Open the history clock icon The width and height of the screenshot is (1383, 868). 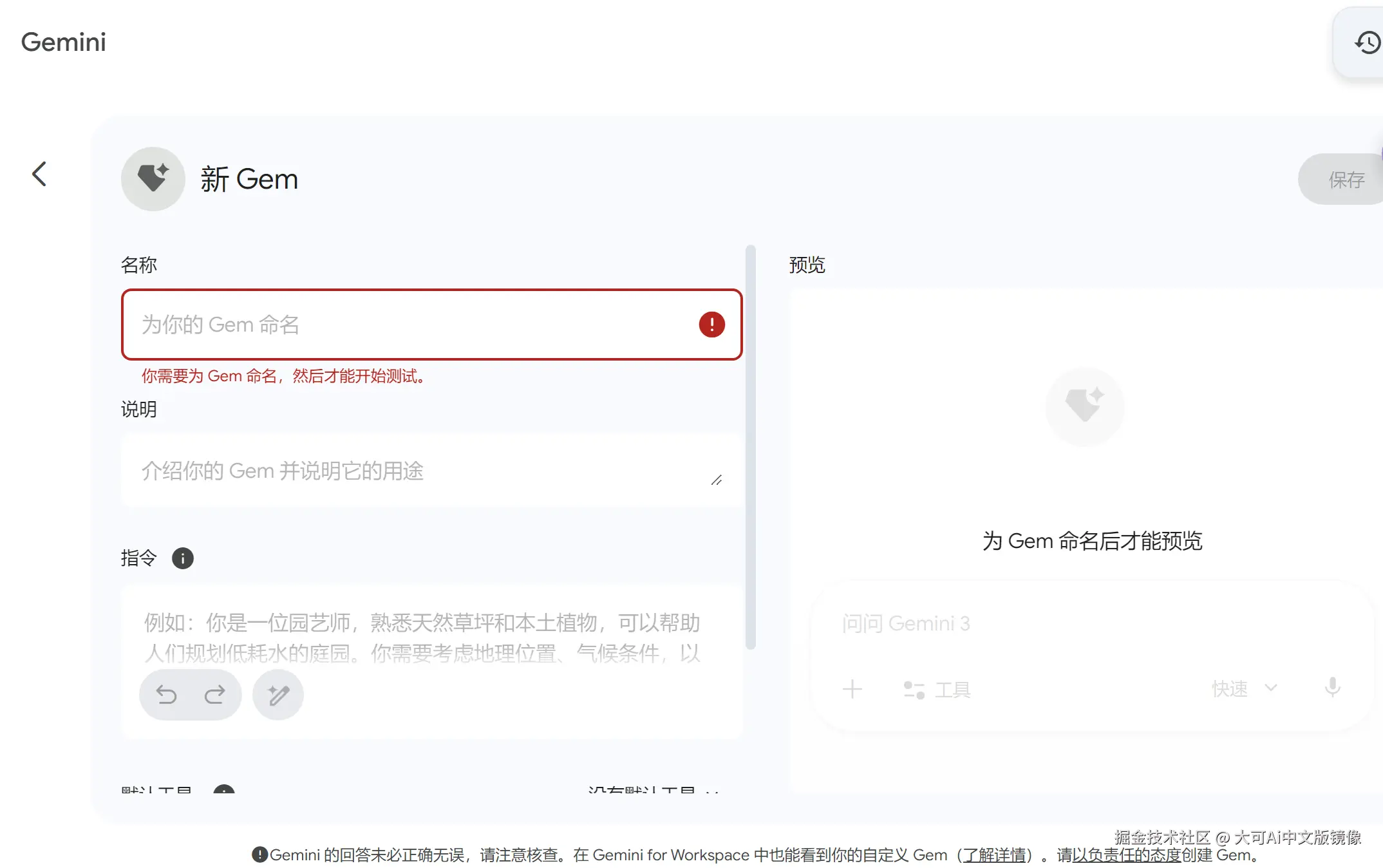pyautogui.click(x=1367, y=43)
